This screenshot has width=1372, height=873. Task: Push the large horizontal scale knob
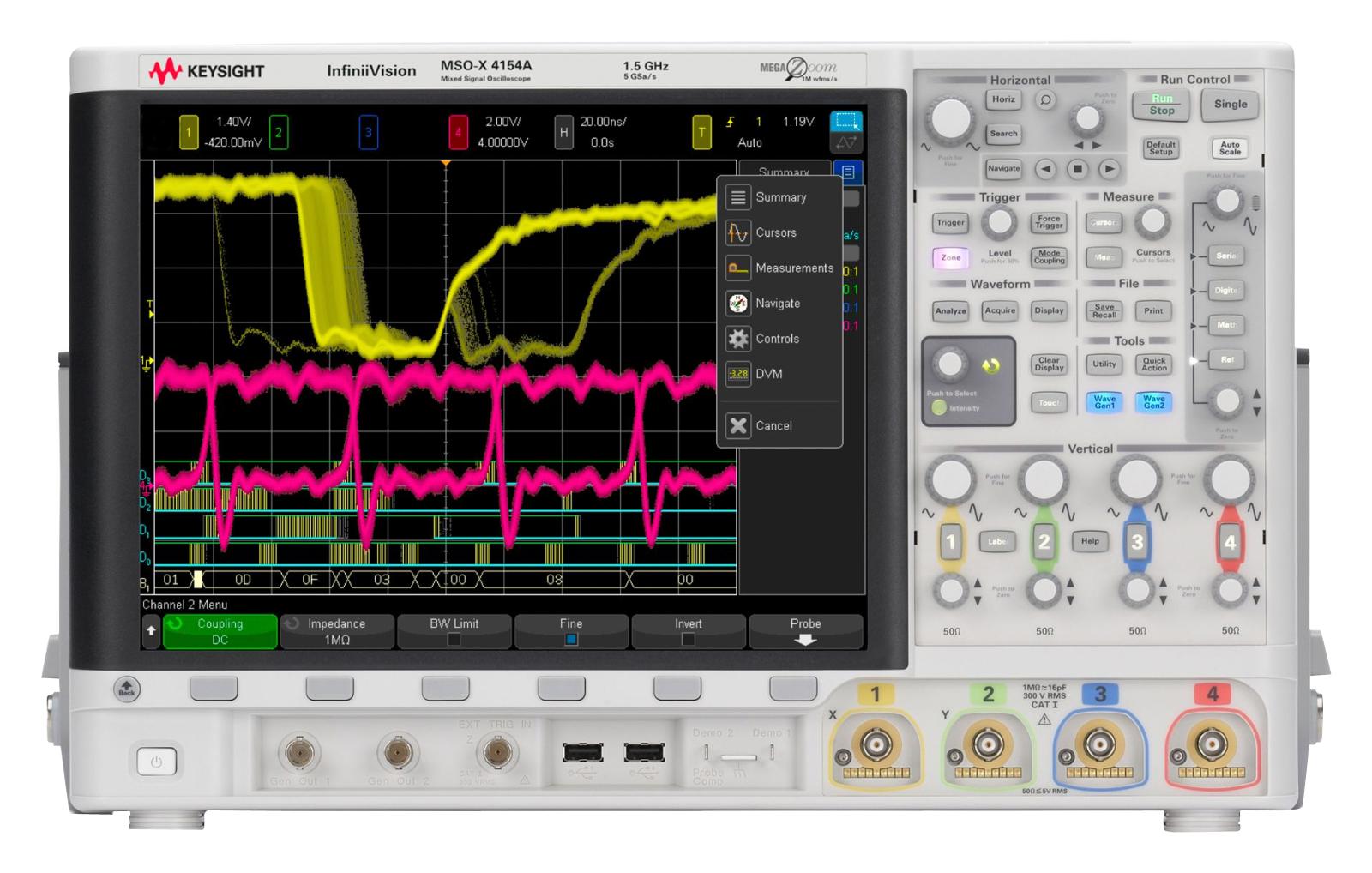[x=950, y=119]
